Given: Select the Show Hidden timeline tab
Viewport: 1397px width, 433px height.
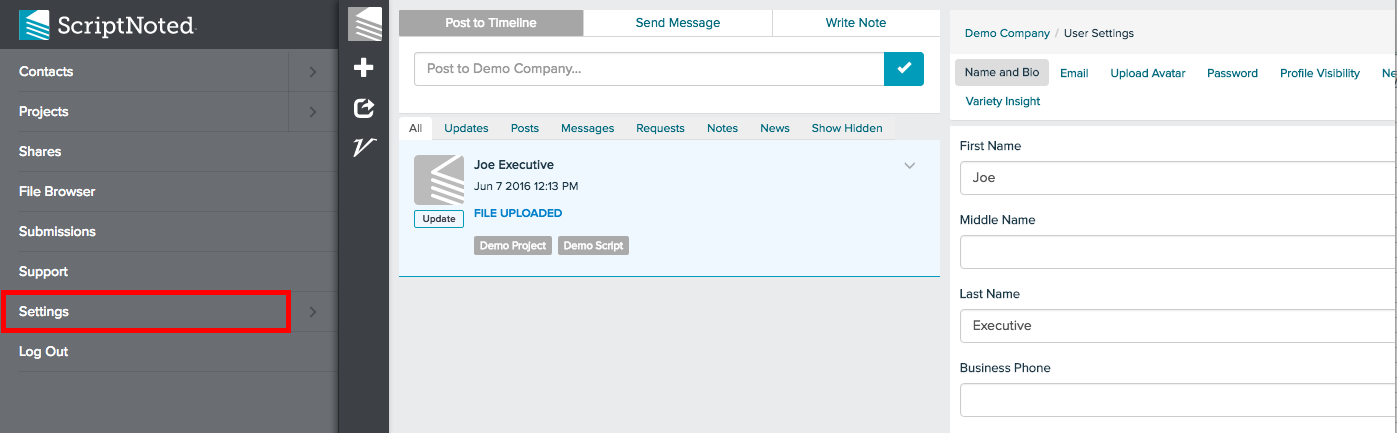Looking at the screenshot, I should 847,128.
